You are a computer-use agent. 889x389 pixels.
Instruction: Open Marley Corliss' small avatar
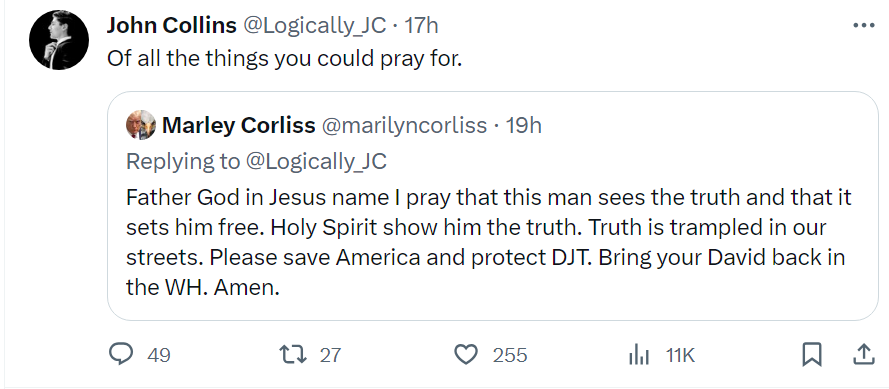141,125
